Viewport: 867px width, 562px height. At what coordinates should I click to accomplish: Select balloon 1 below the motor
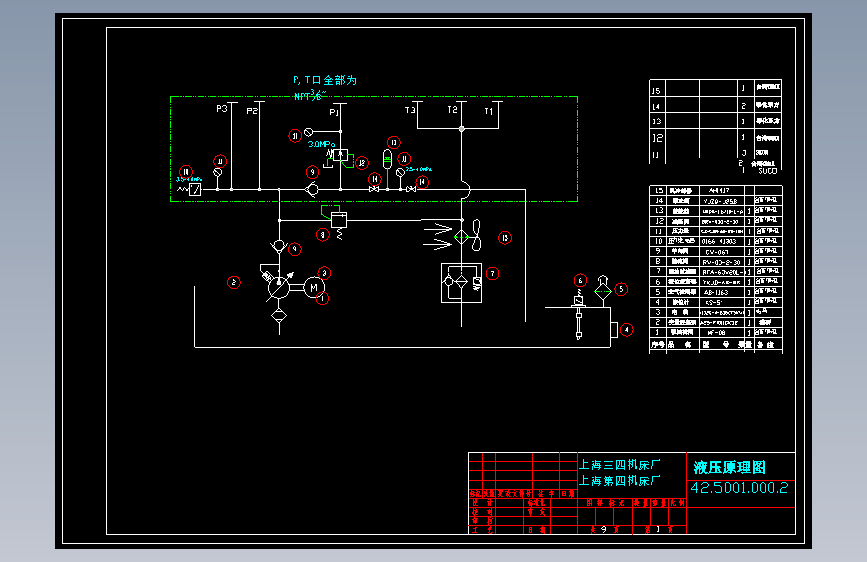coord(322,298)
